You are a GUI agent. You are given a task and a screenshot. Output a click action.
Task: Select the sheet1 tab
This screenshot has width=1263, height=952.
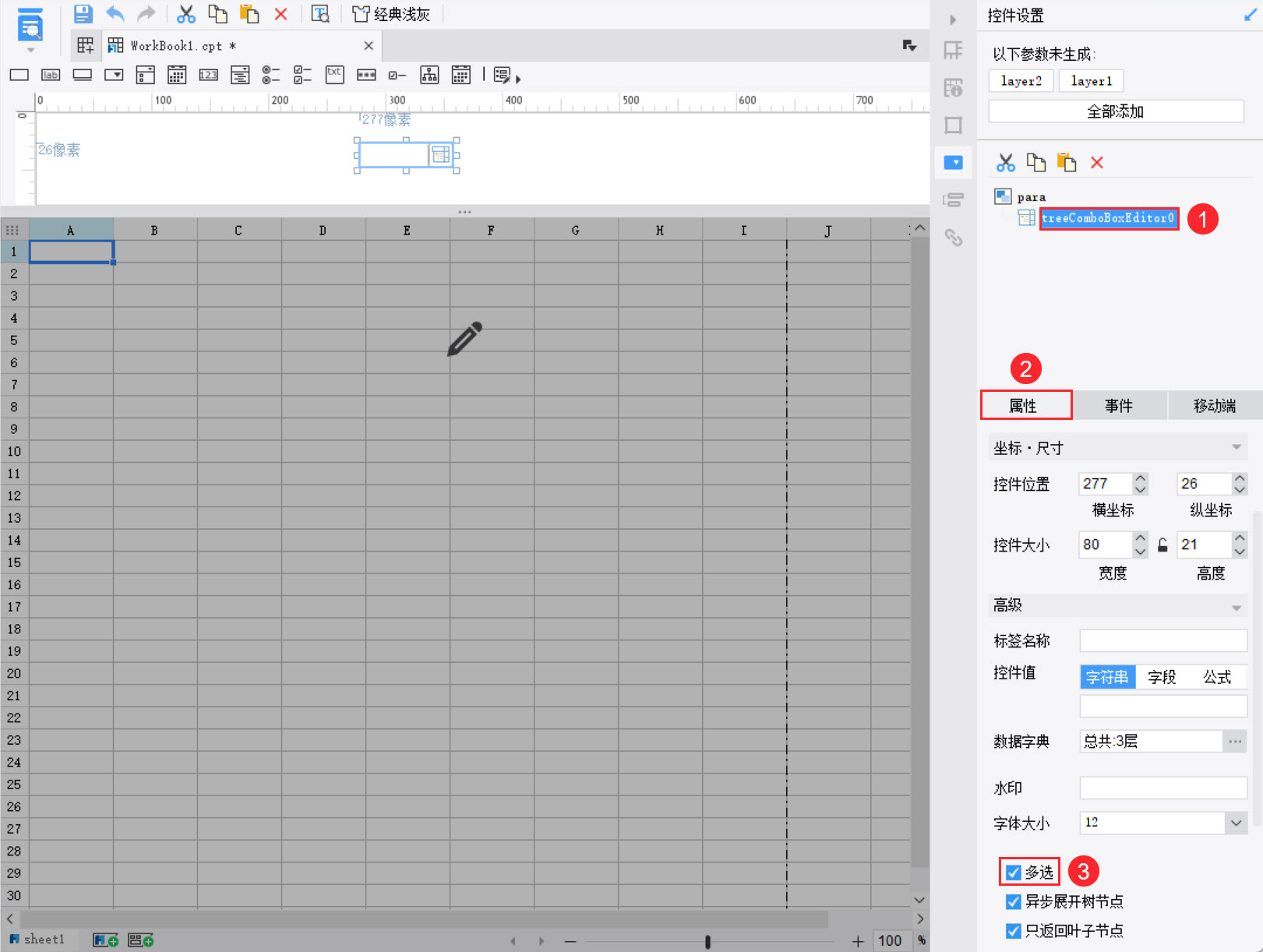pos(37,940)
